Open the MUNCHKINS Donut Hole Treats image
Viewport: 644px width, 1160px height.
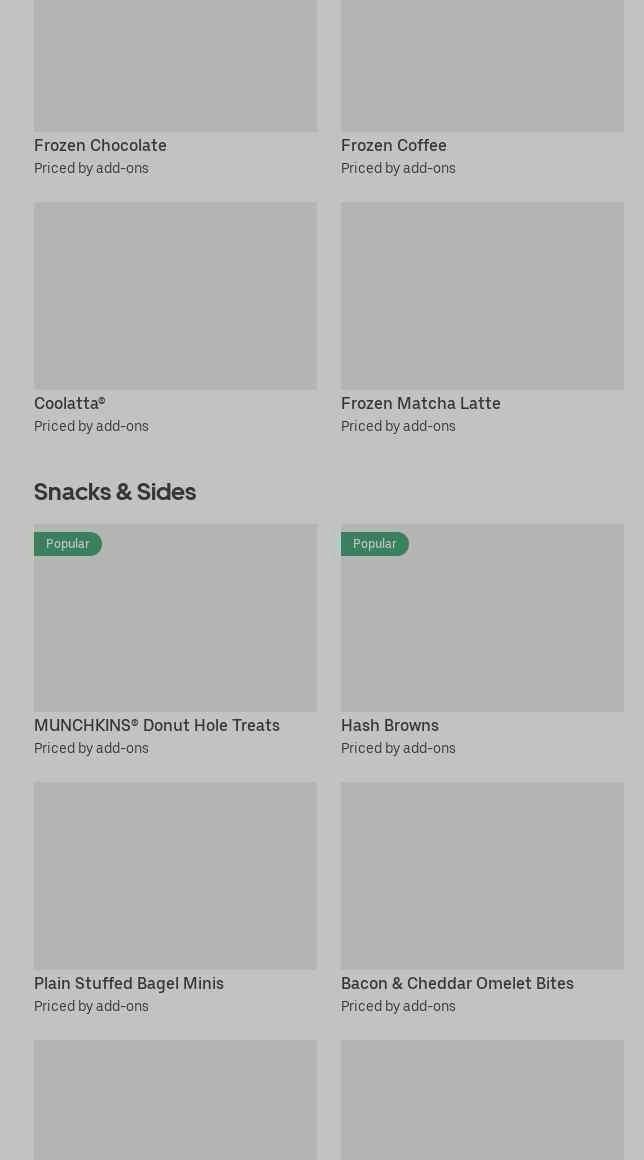pos(175,630)
